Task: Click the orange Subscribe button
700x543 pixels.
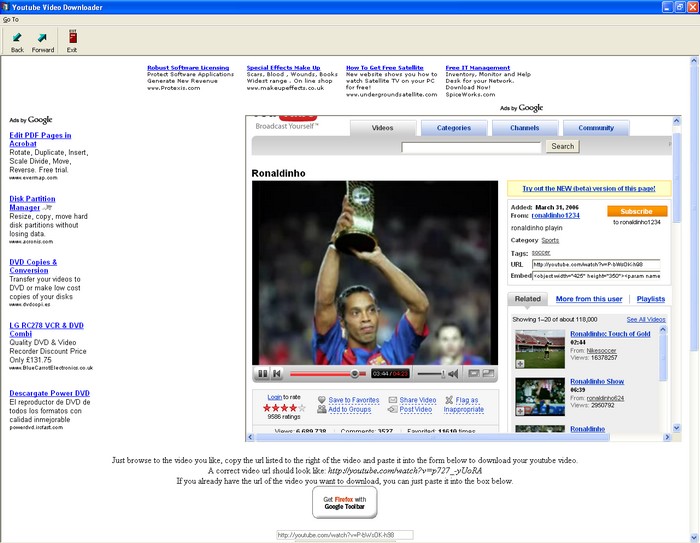Action: (637, 211)
